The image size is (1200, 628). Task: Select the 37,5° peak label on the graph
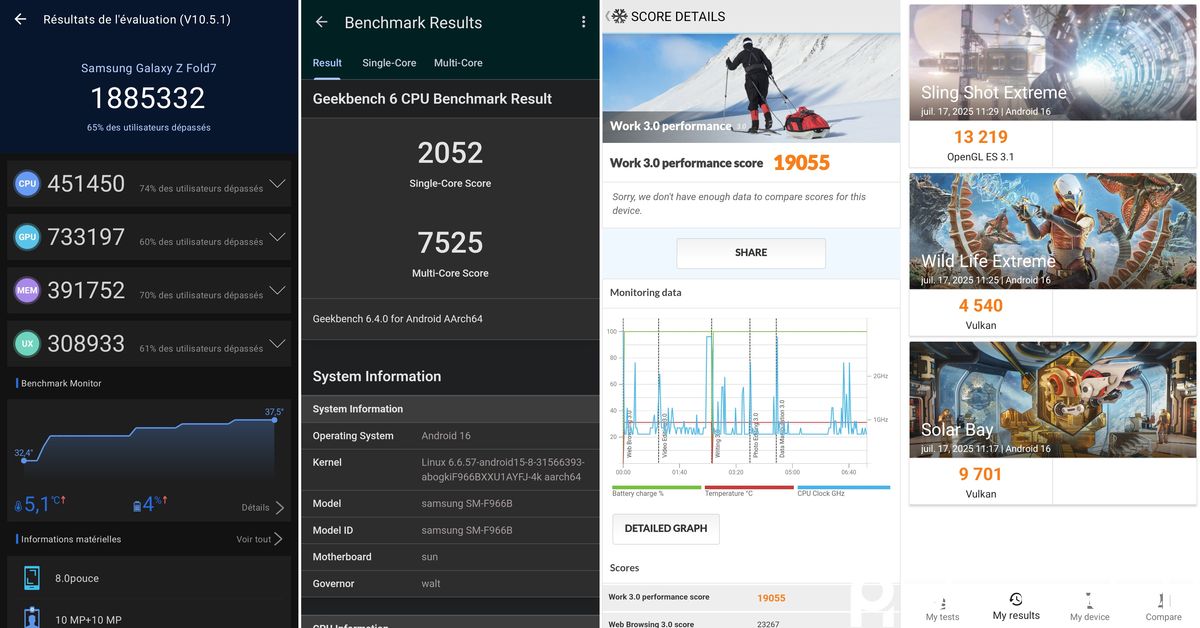coord(274,412)
